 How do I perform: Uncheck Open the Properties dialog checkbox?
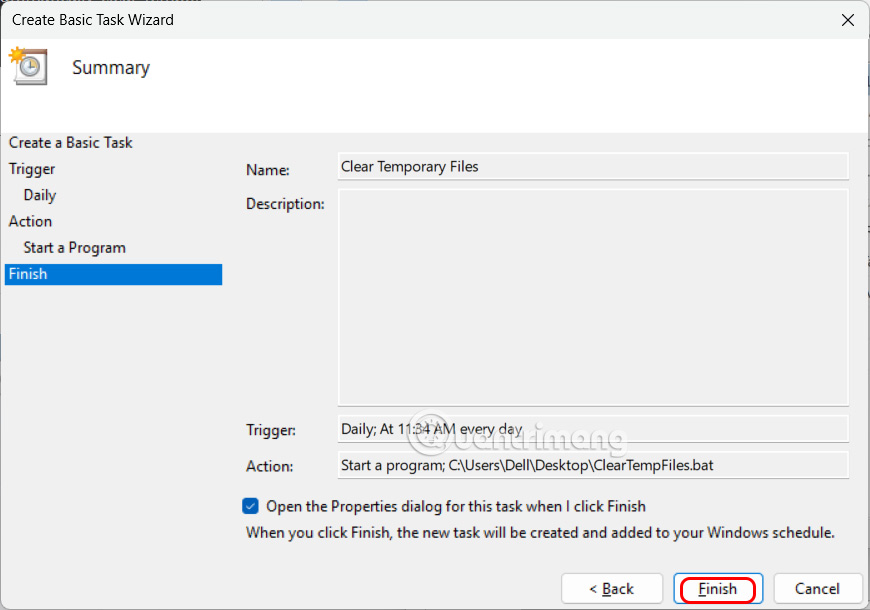(x=250, y=506)
